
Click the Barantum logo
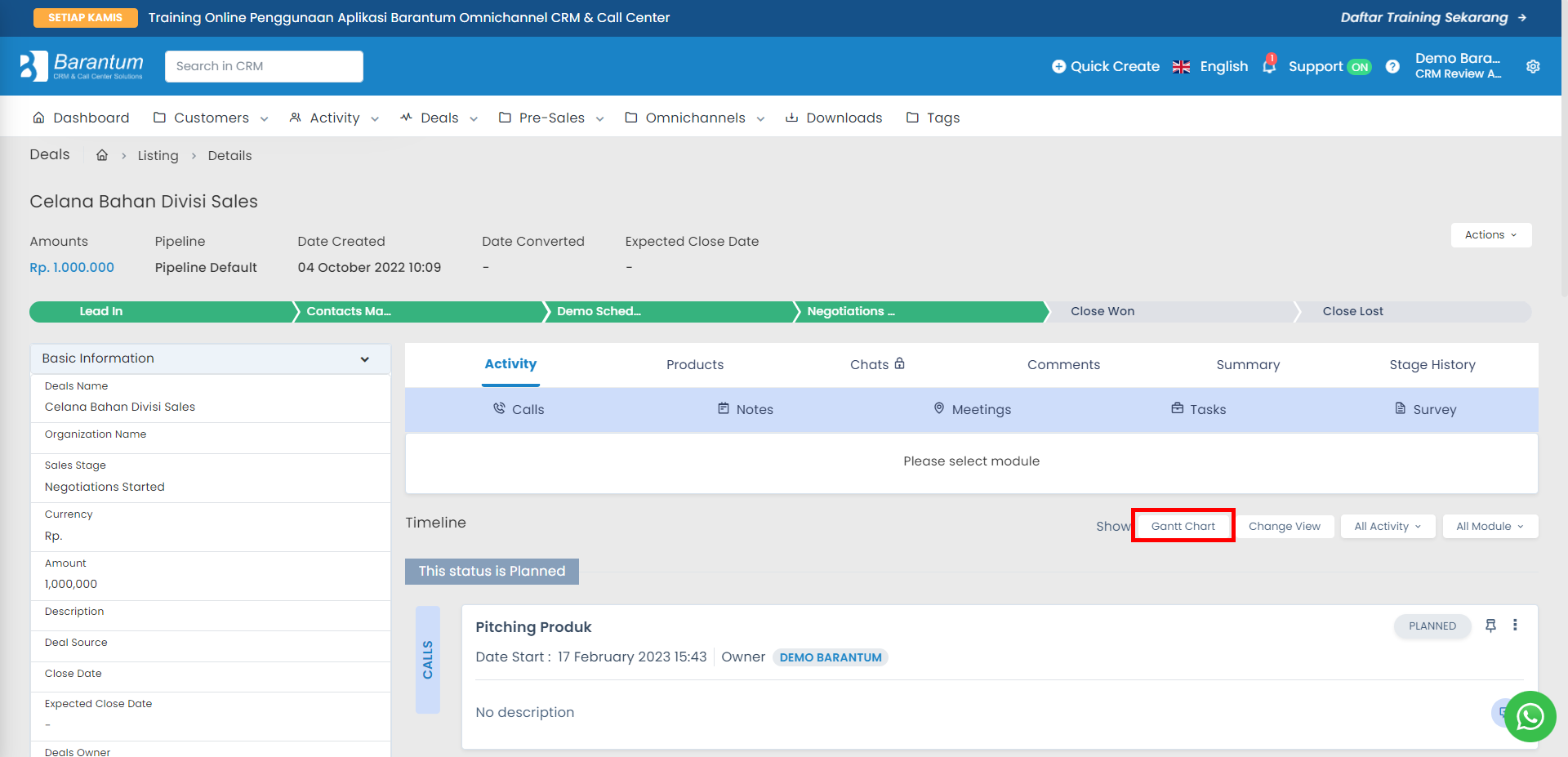(82, 66)
